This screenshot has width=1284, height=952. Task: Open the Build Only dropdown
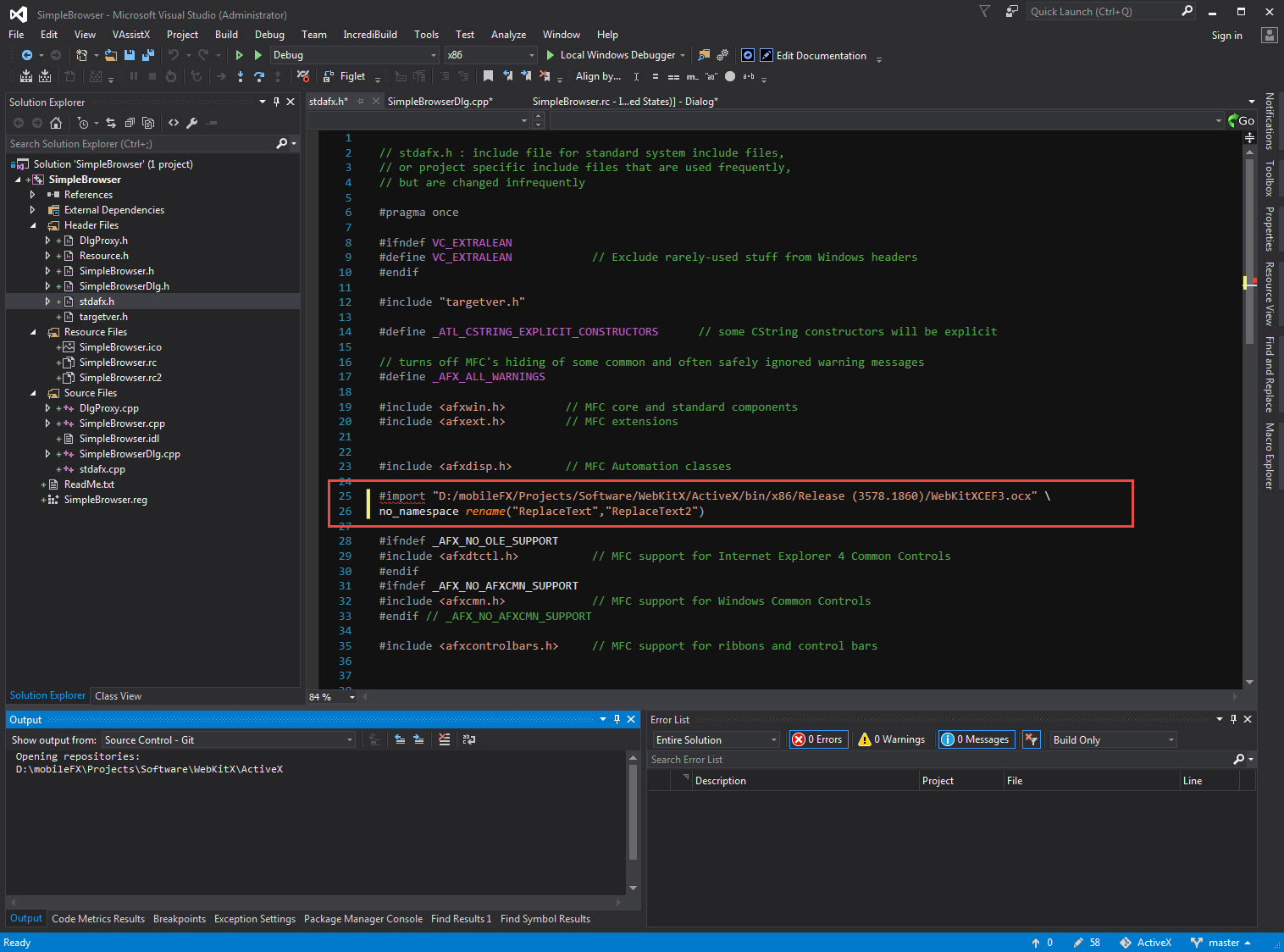[1113, 740]
